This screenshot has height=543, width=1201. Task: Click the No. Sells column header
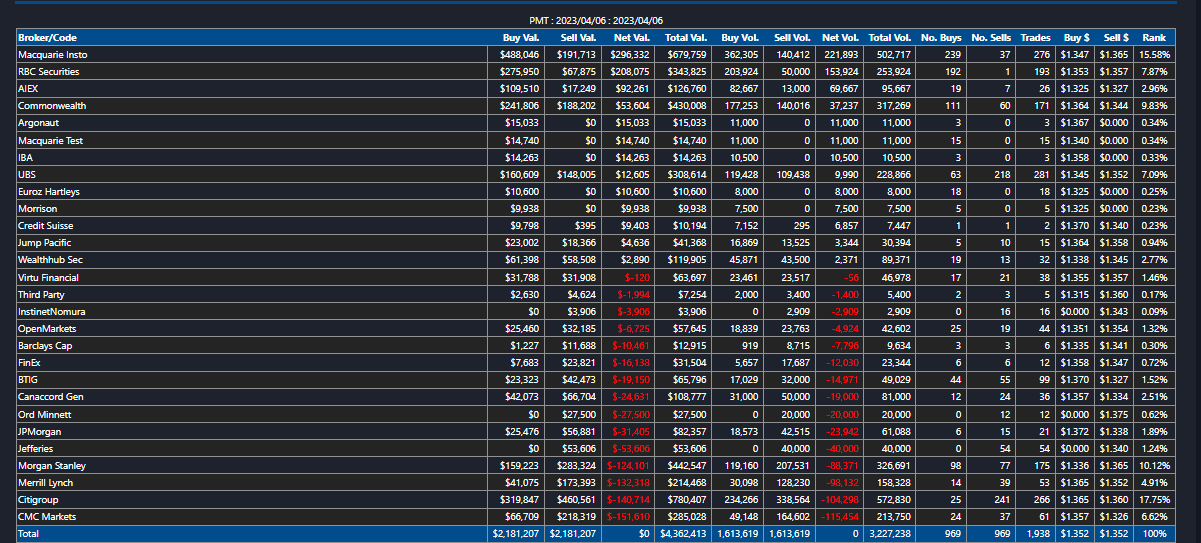coord(989,37)
